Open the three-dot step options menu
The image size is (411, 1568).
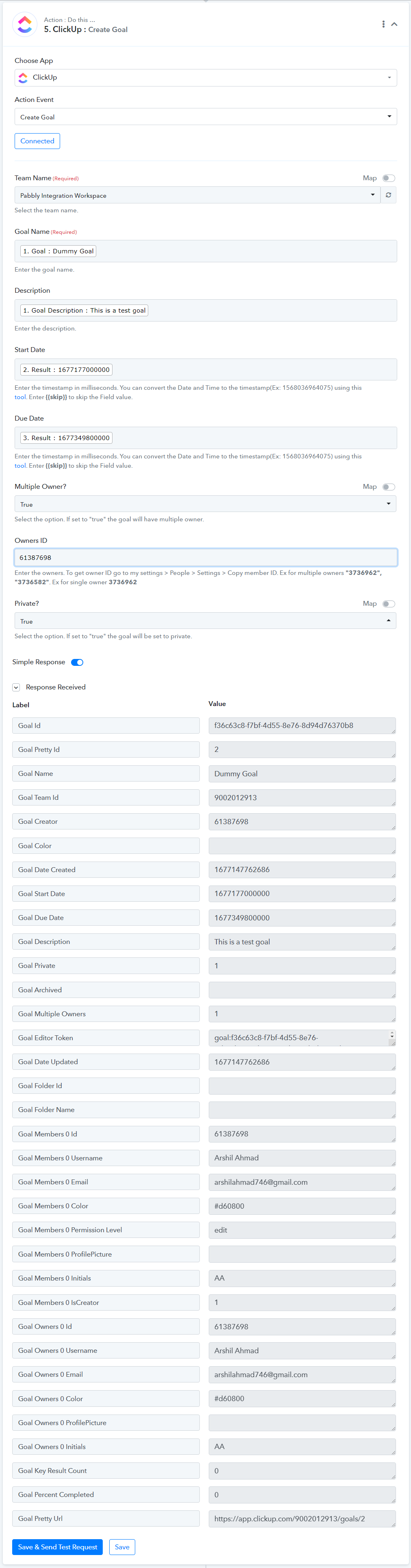[383, 24]
